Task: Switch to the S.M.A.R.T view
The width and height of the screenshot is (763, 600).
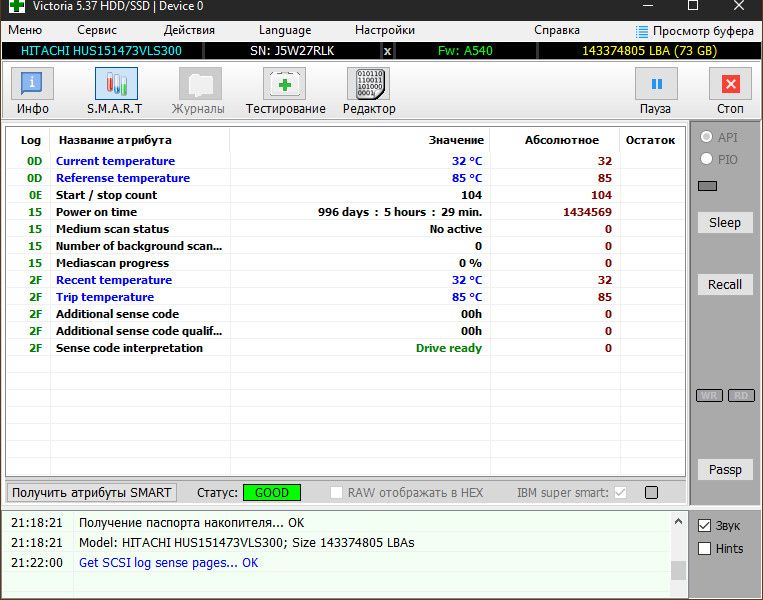Action: tap(115, 91)
